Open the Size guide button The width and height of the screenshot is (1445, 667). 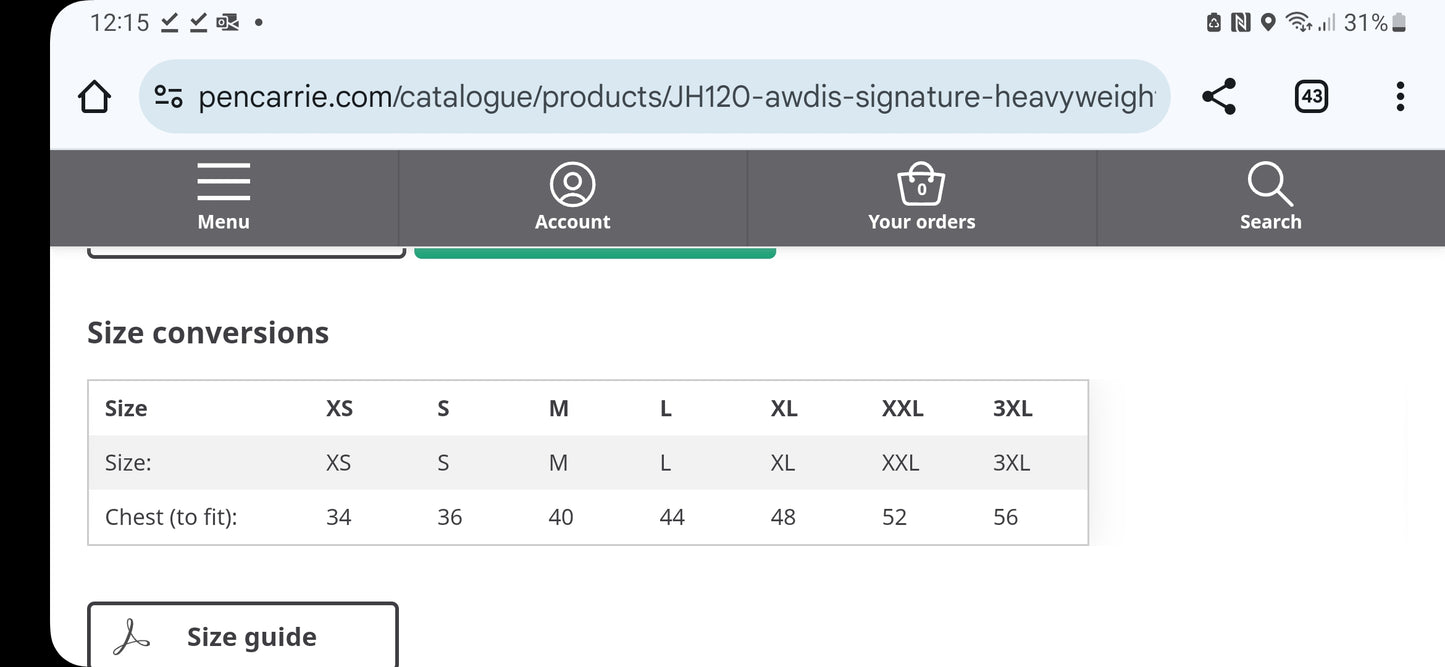pyautogui.click(x=251, y=637)
